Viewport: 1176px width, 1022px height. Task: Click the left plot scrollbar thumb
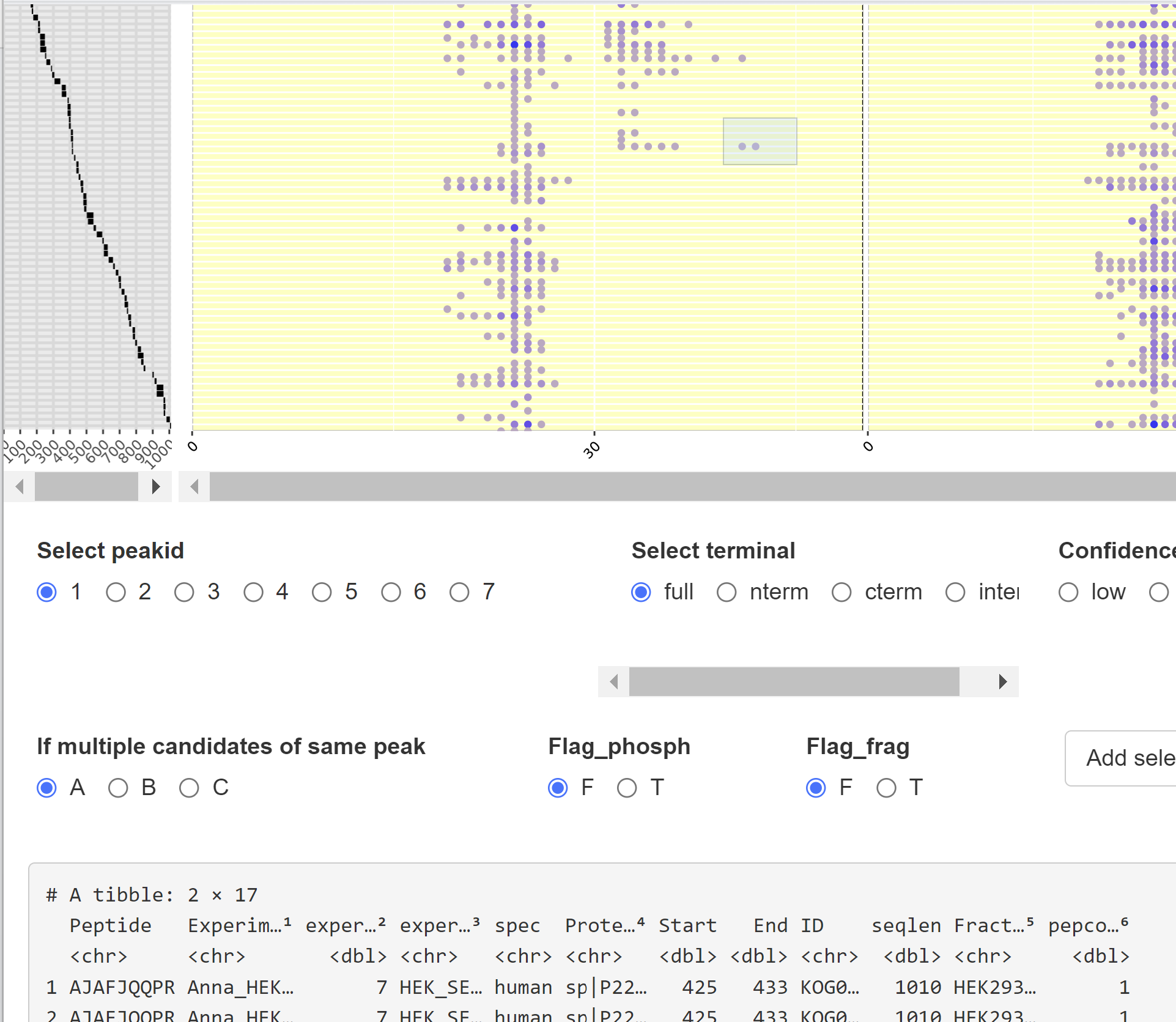click(86, 487)
